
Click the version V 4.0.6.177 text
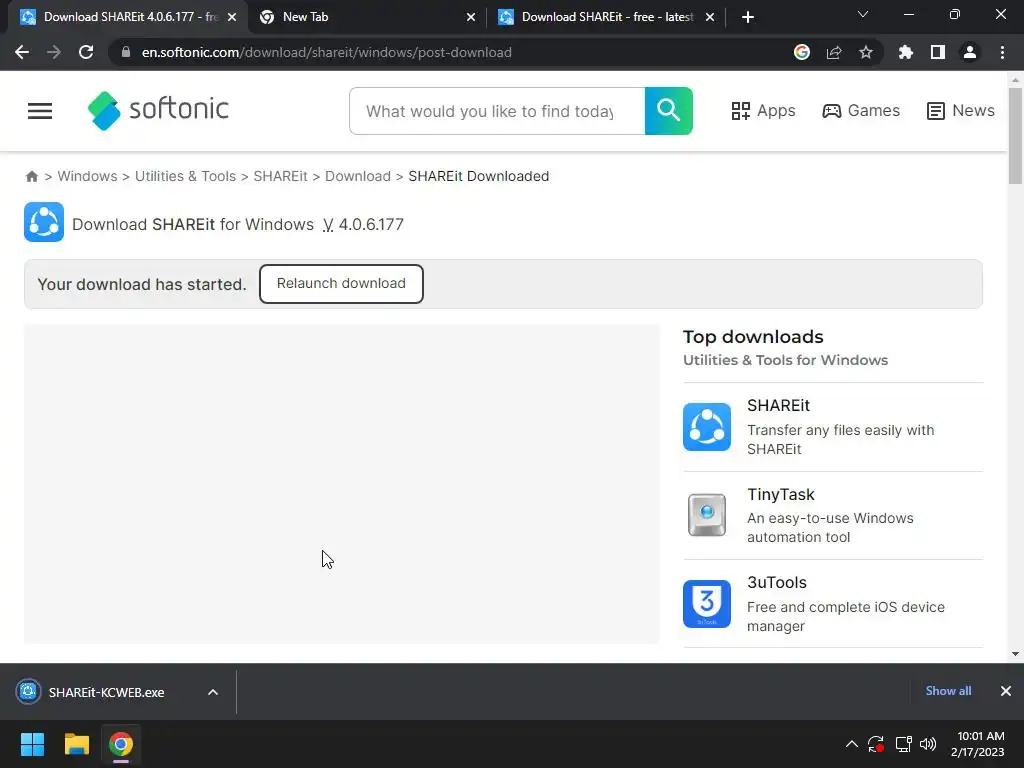pyautogui.click(x=363, y=225)
